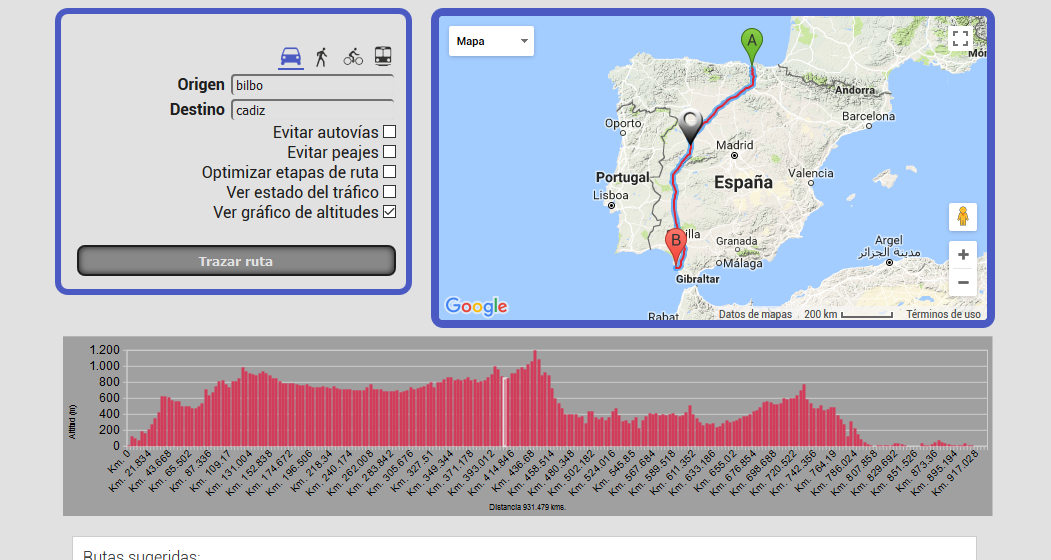The height and width of the screenshot is (560, 1051).
Task: Click the Andorra label on map
Action: point(855,90)
